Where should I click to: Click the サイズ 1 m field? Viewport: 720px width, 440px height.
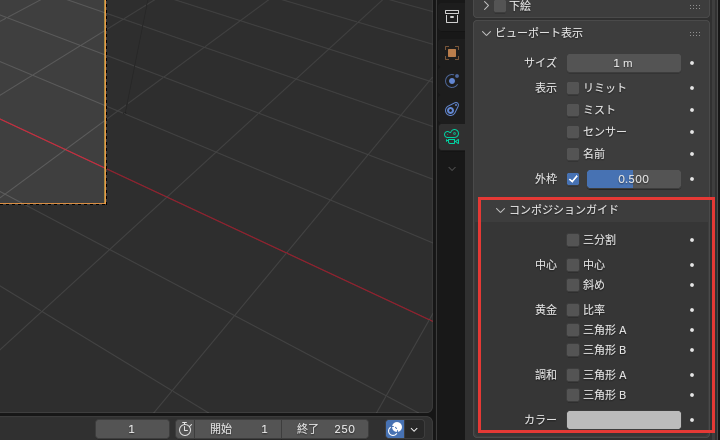tap(624, 63)
